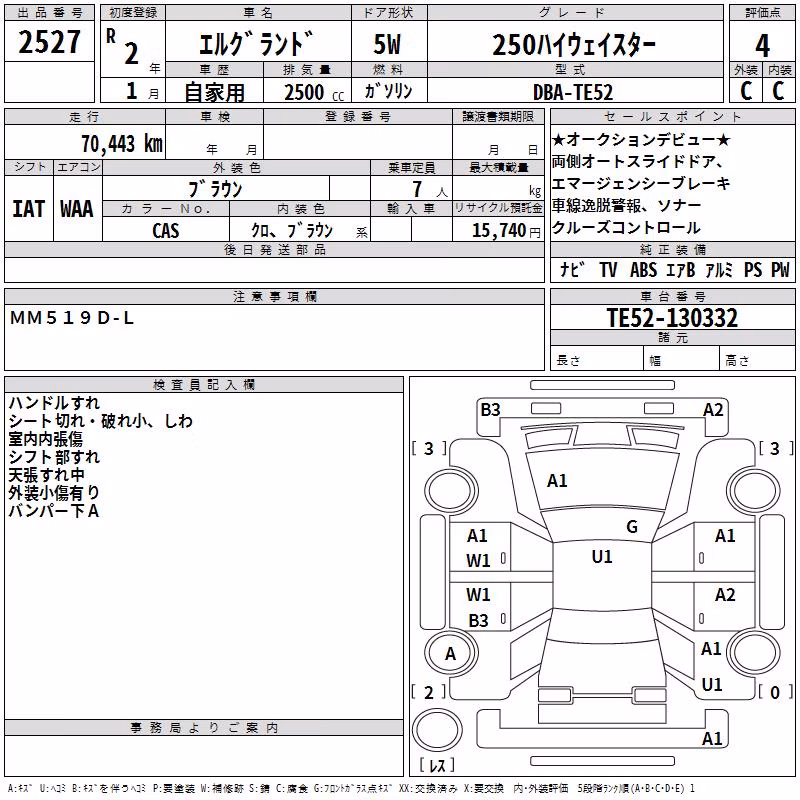
Task: Select inspector note シフト部すれ
Action: 54,457
